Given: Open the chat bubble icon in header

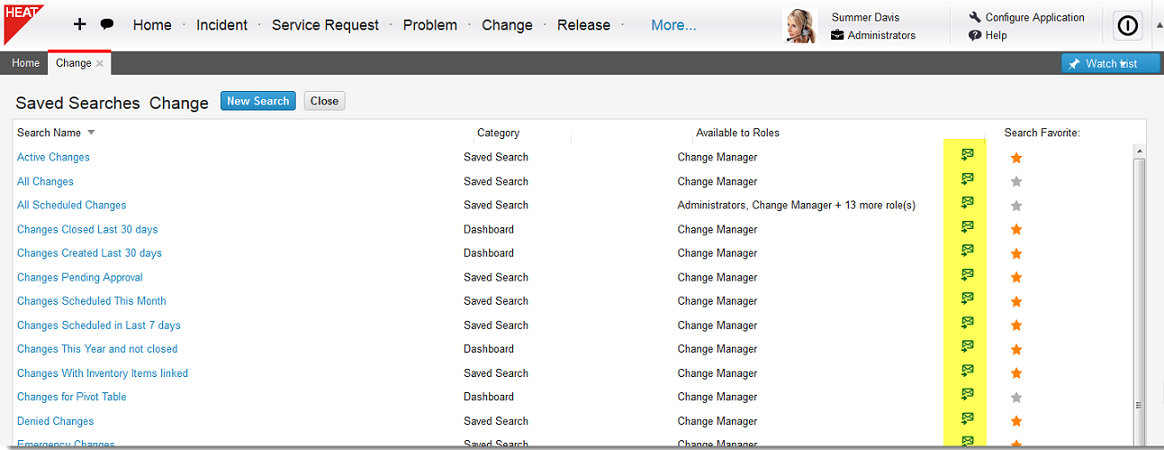Looking at the screenshot, I should click(107, 24).
